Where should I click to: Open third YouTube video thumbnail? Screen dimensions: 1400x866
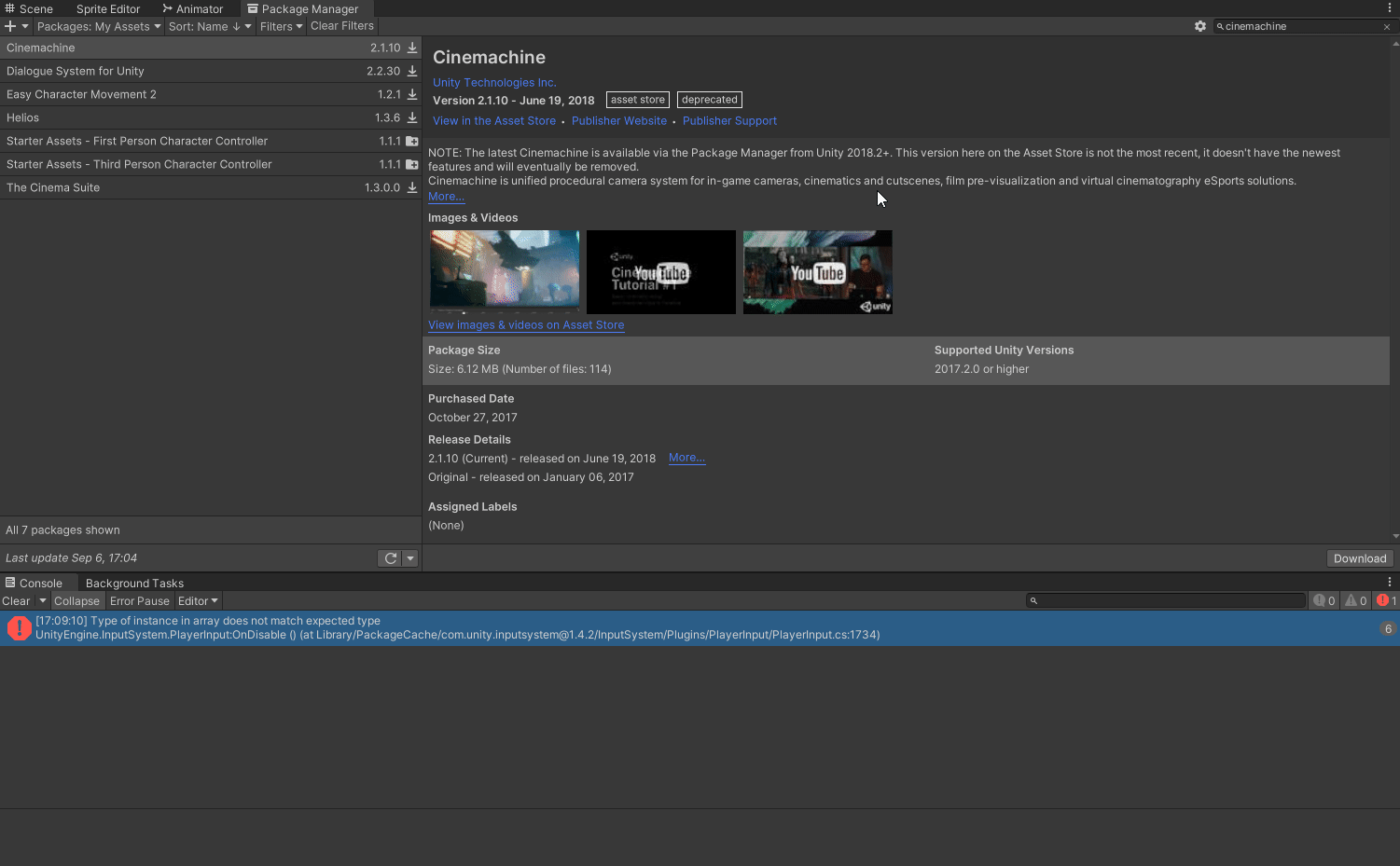point(818,271)
